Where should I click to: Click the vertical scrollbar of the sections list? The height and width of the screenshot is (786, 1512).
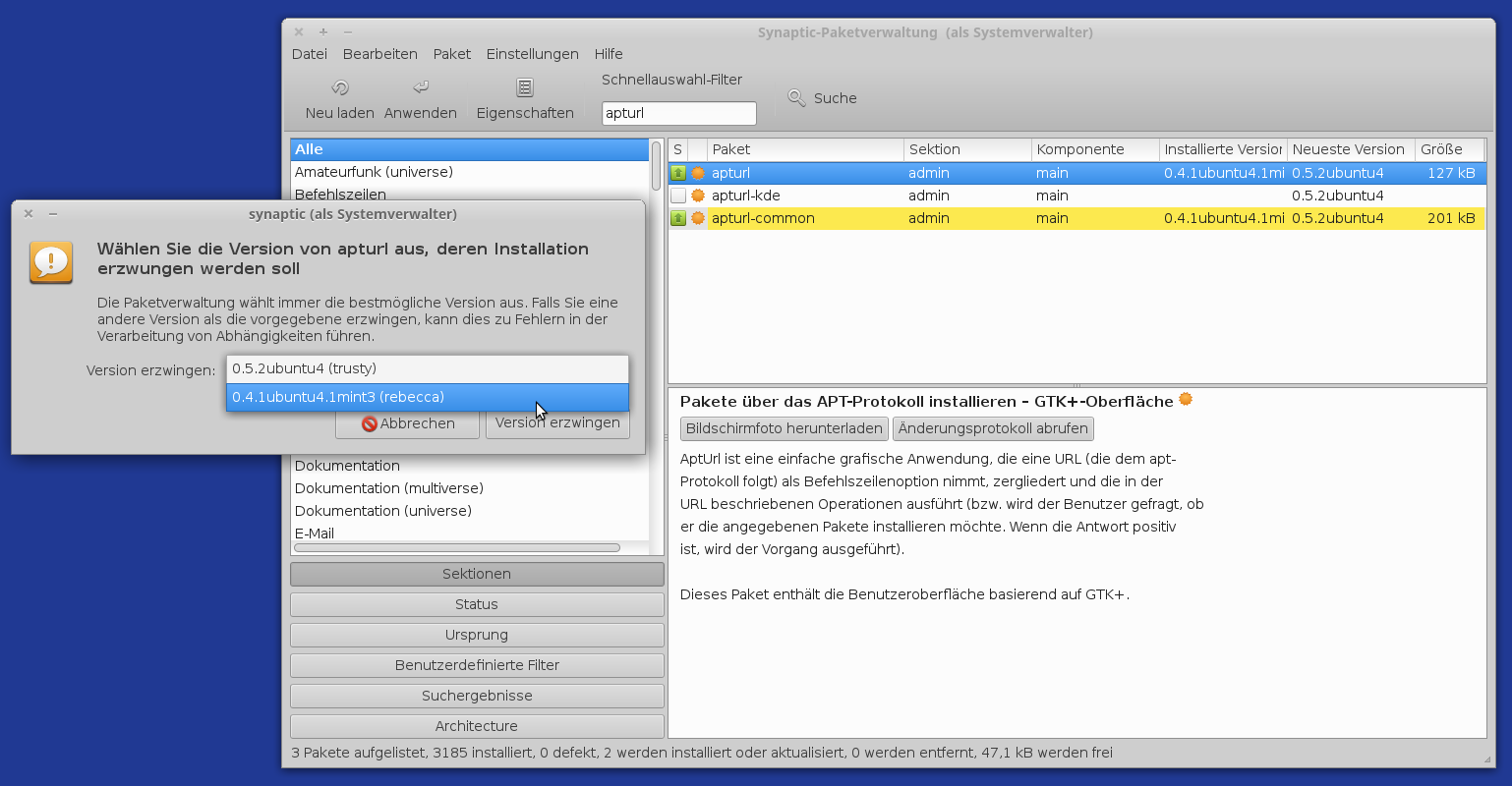(656, 165)
